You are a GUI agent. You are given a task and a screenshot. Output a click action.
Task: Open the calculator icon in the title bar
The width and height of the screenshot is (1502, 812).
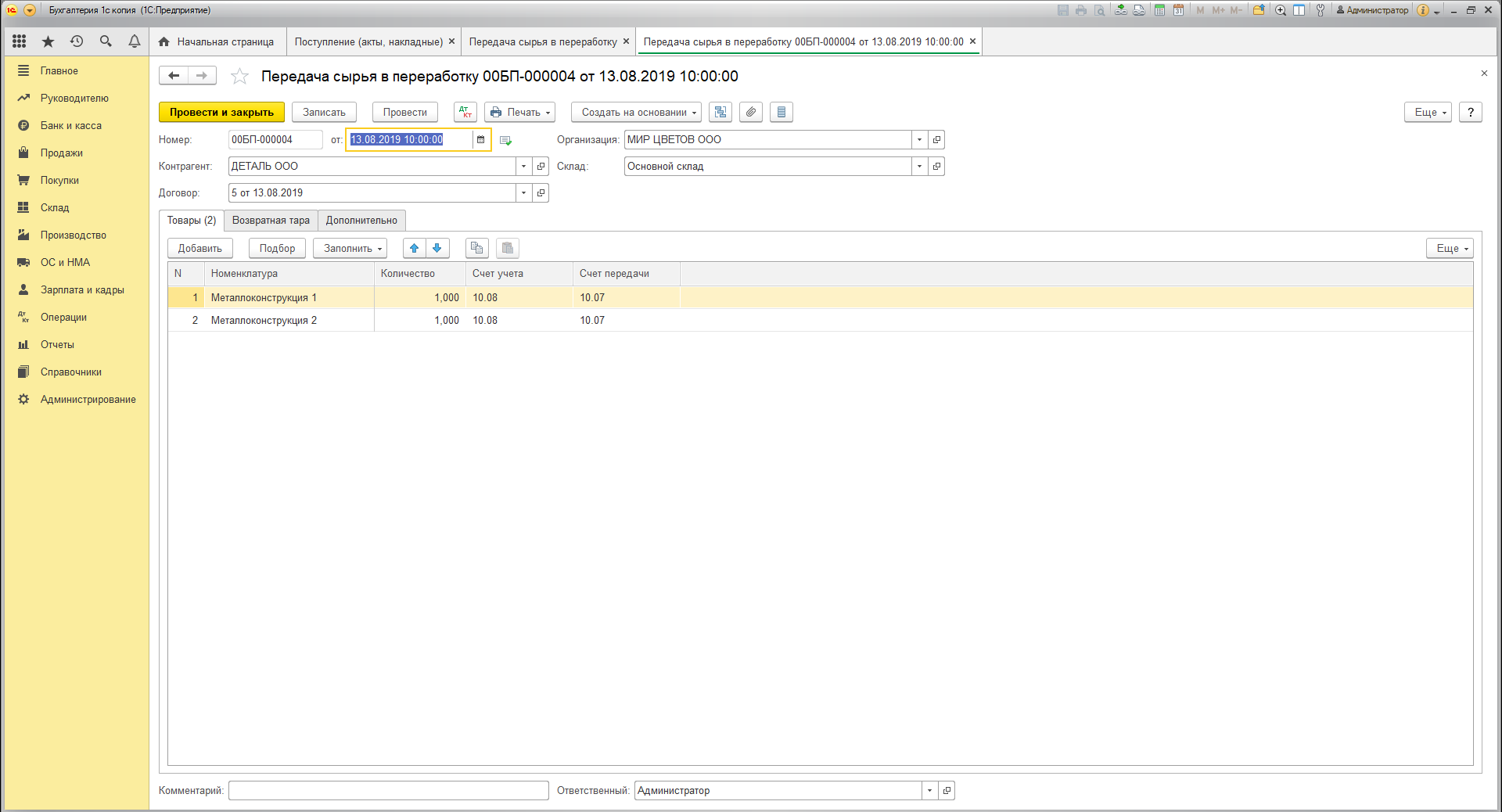[x=1159, y=10]
